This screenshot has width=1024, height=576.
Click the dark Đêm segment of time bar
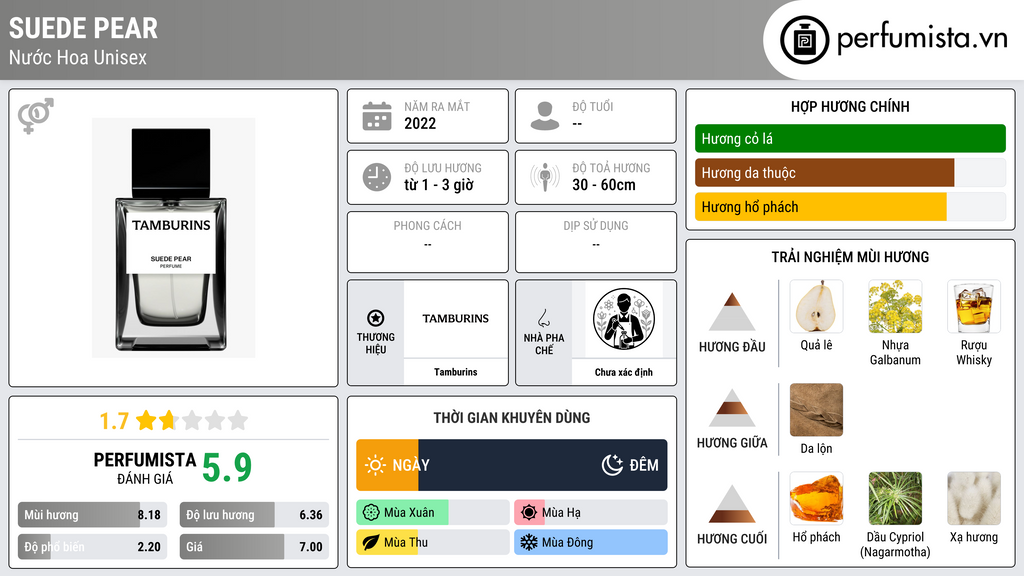click(543, 465)
